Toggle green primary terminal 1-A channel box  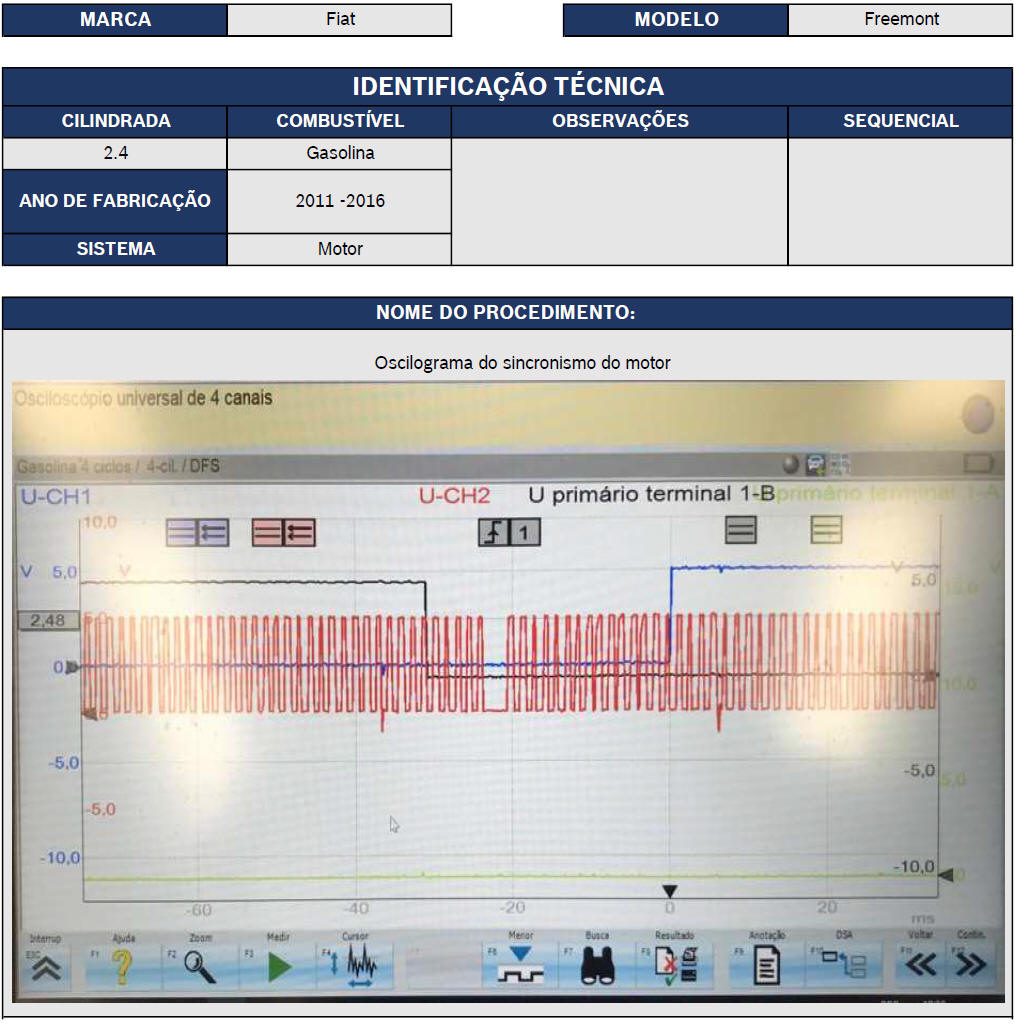pyautogui.click(x=826, y=530)
